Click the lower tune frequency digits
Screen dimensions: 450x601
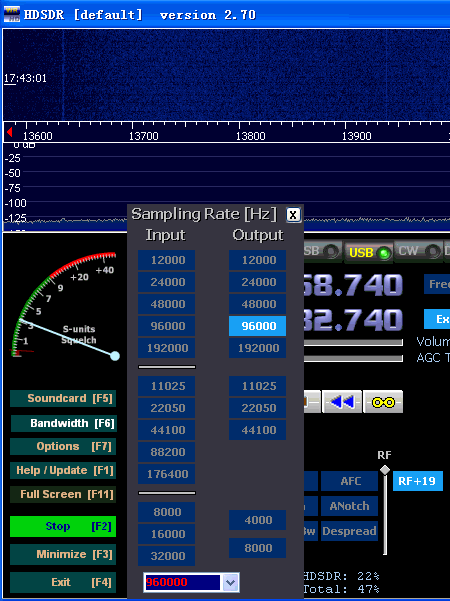pyautogui.click(x=353, y=320)
